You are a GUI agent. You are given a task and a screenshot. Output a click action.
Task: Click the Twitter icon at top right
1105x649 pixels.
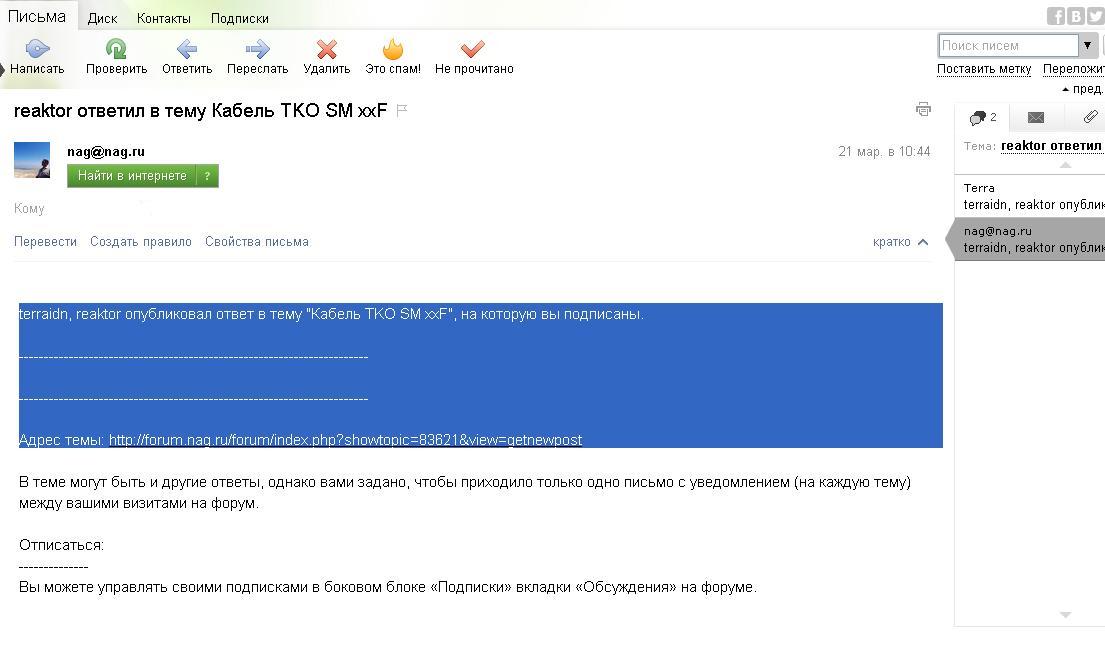coord(1095,16)
